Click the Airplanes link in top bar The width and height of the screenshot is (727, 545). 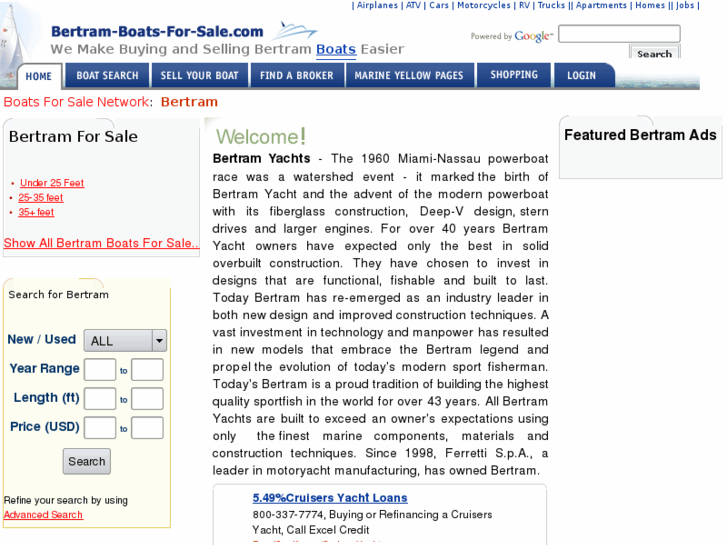pos(377,5)
